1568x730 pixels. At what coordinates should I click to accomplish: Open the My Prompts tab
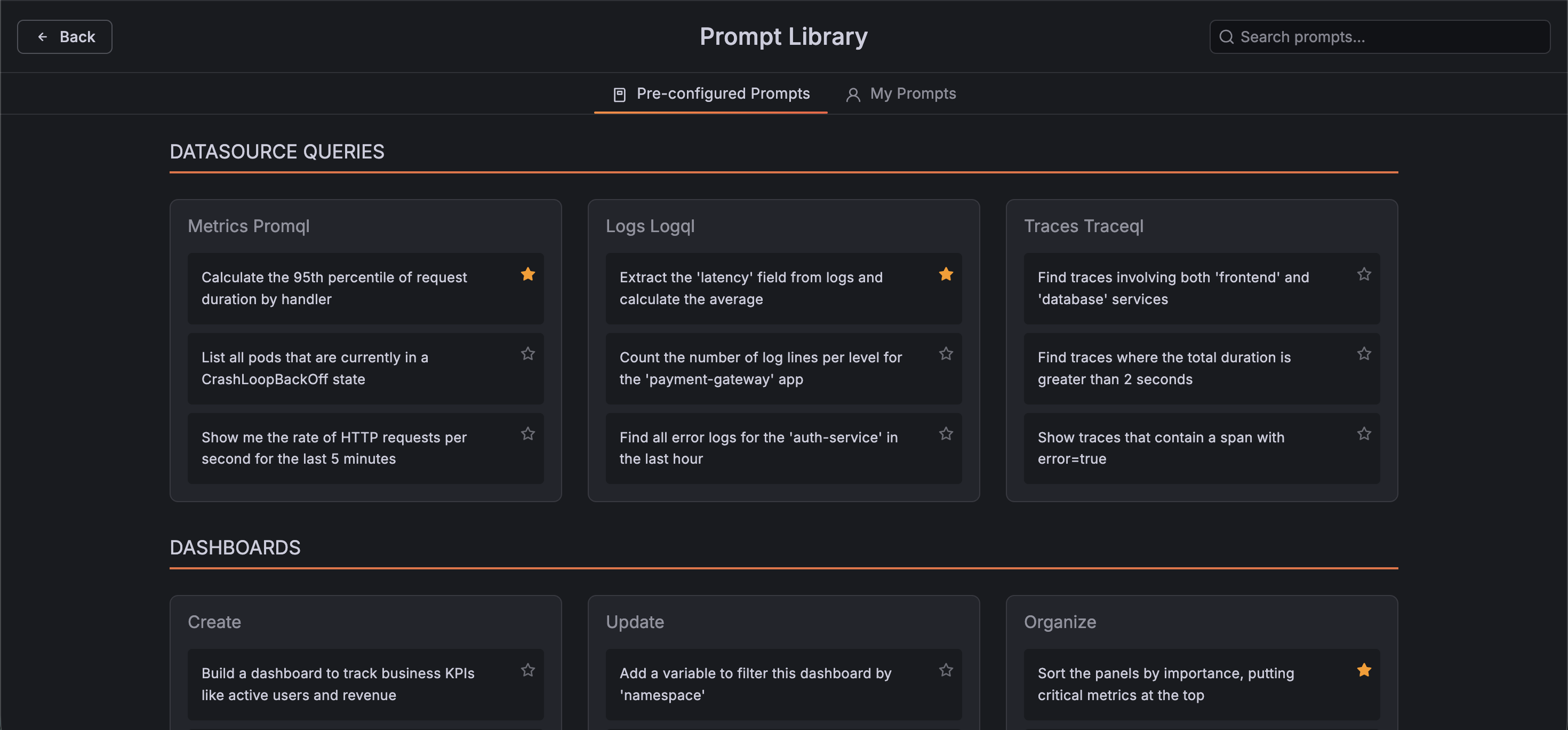pos(901,94)
